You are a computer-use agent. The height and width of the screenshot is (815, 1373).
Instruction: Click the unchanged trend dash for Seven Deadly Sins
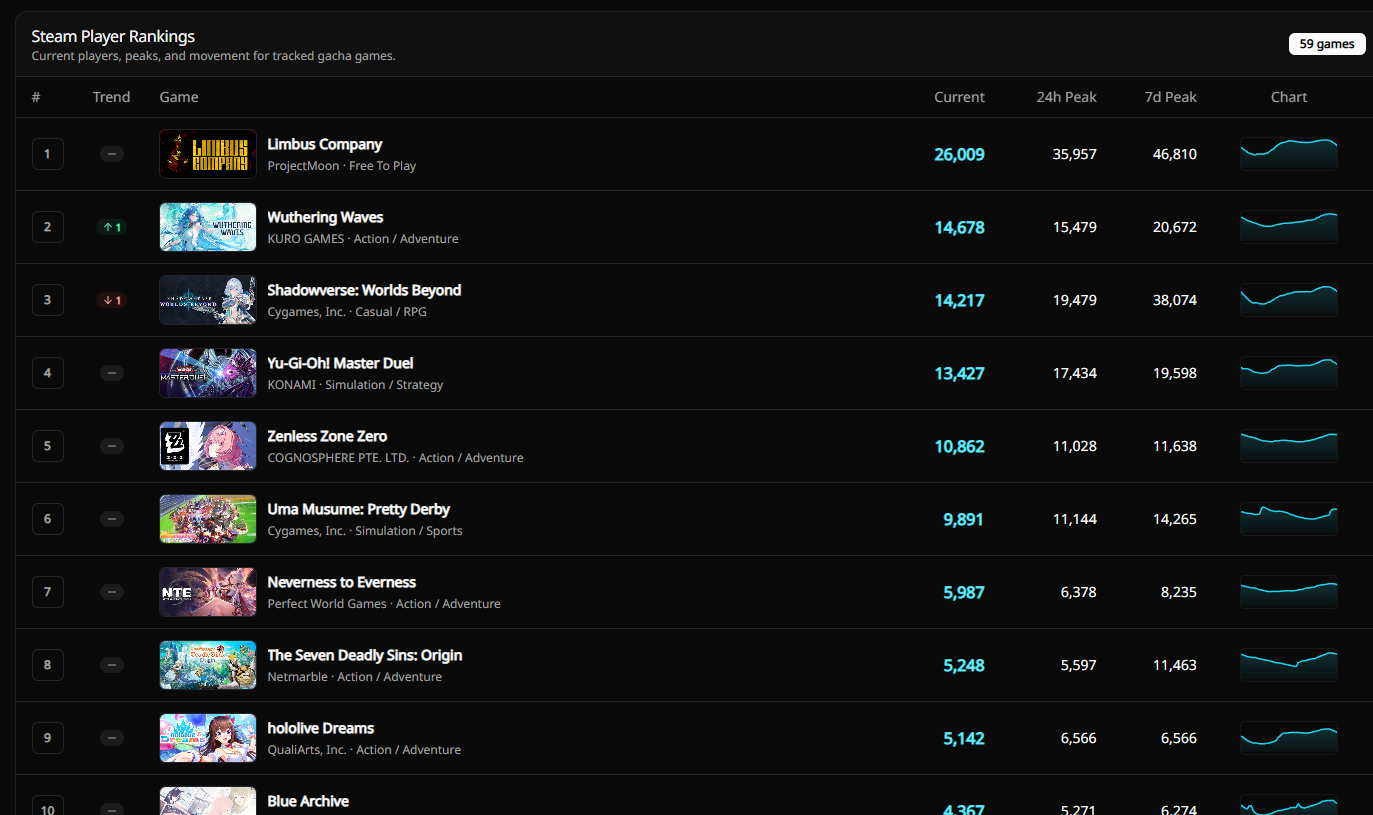[x=112, y=665]
